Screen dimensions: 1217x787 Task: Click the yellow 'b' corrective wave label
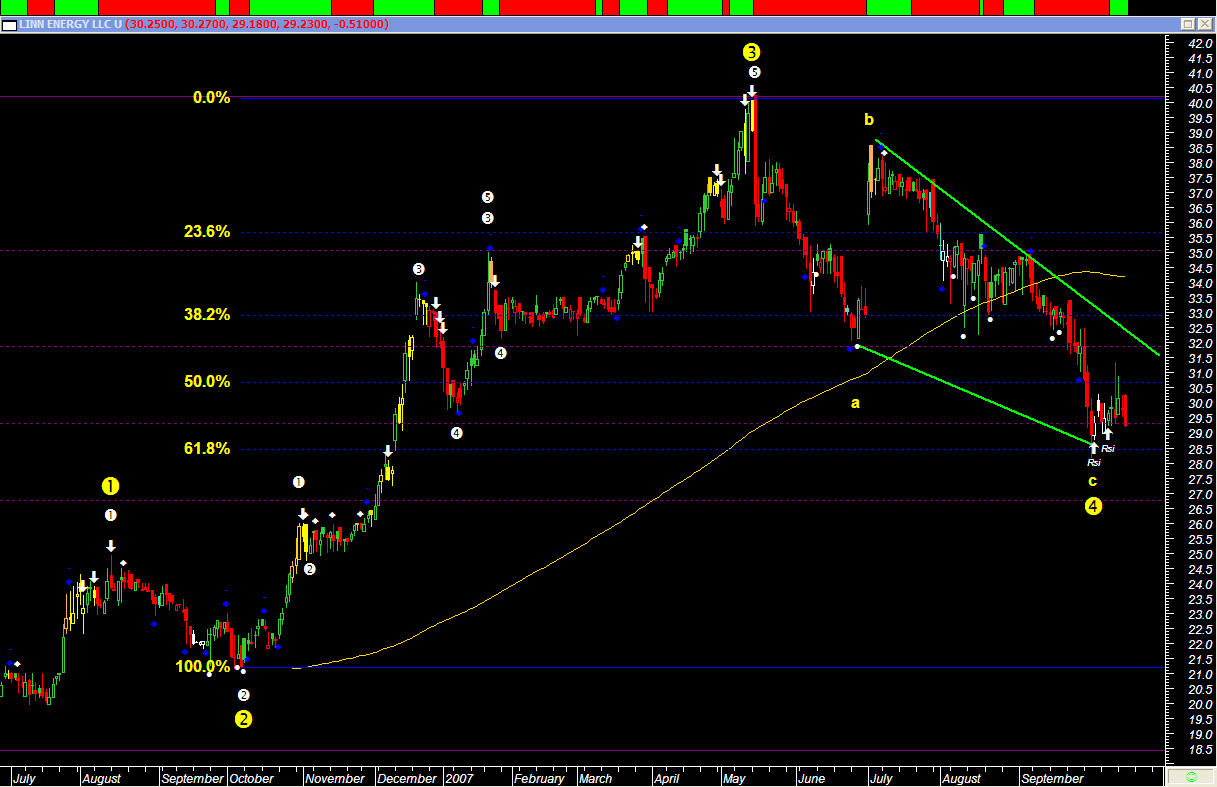click(x=870, y=120)
